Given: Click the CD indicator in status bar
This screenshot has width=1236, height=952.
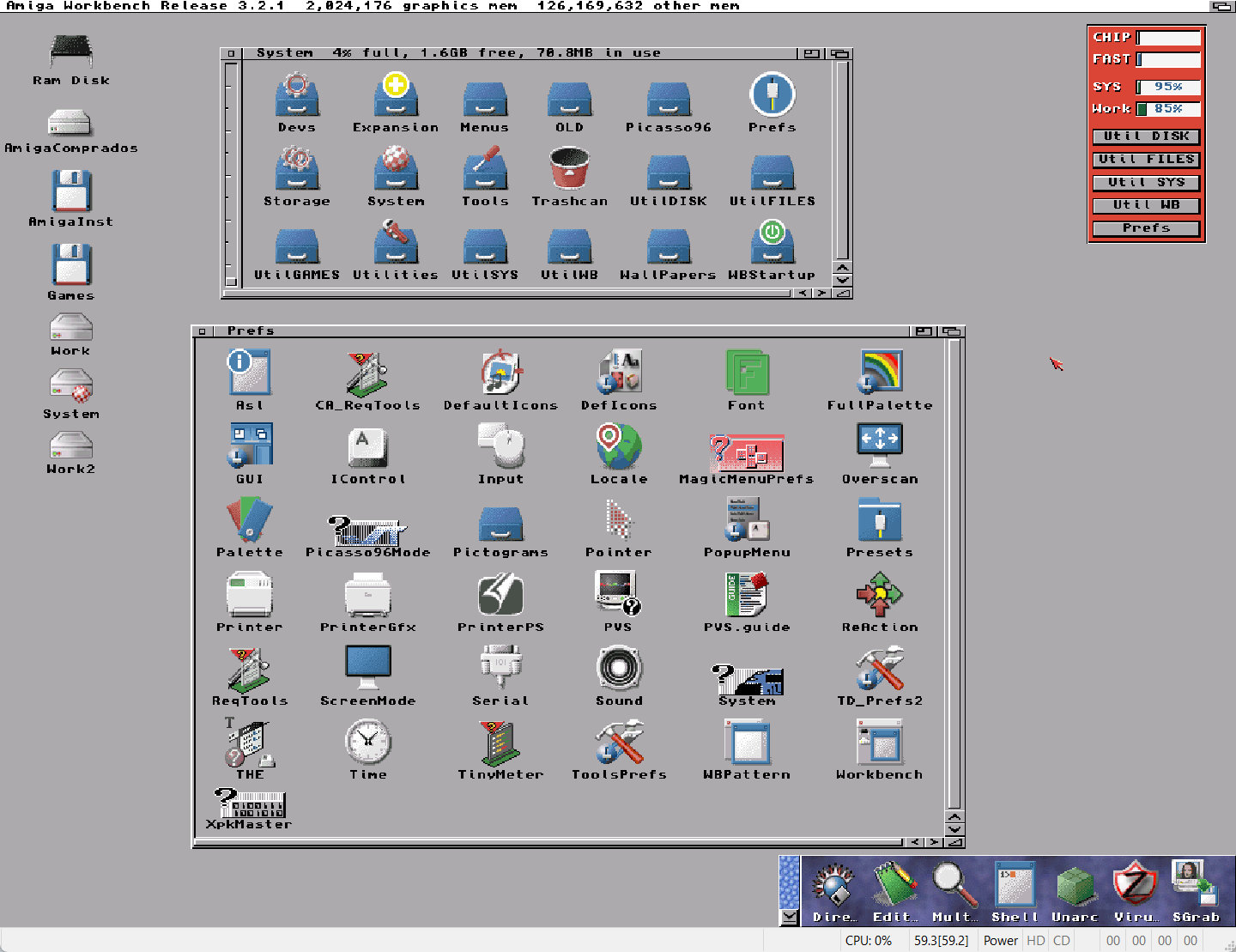Looking at the screenshot, I should point(1062,940).
